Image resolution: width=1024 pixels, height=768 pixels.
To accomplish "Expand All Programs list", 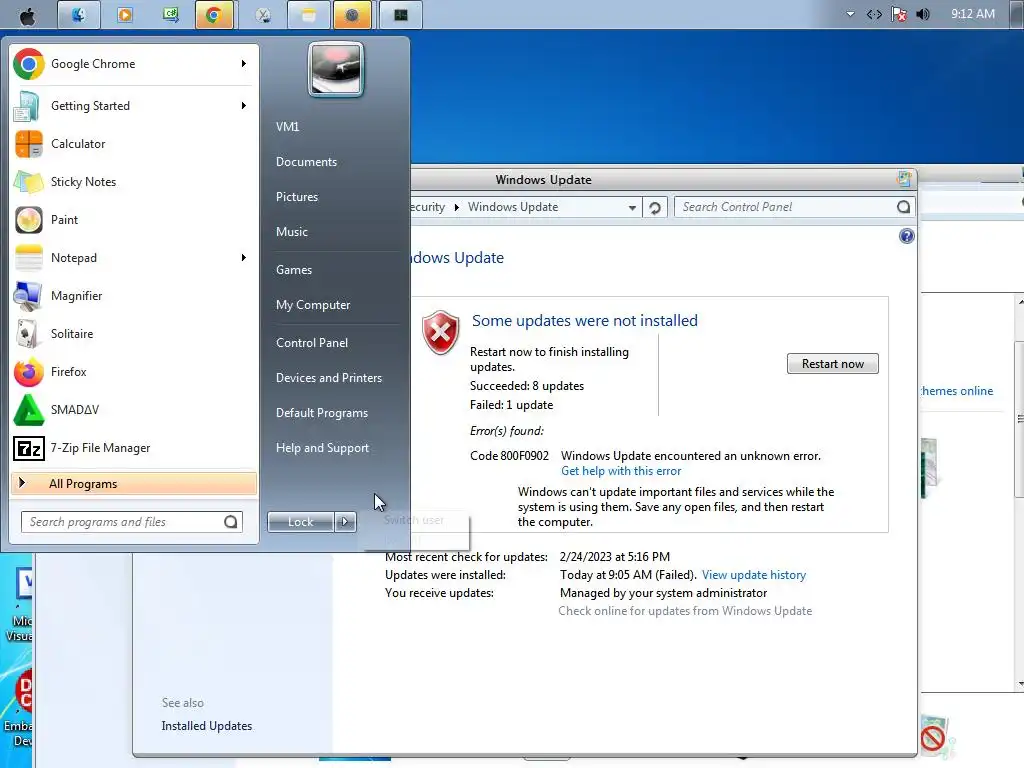I will 134,484.
